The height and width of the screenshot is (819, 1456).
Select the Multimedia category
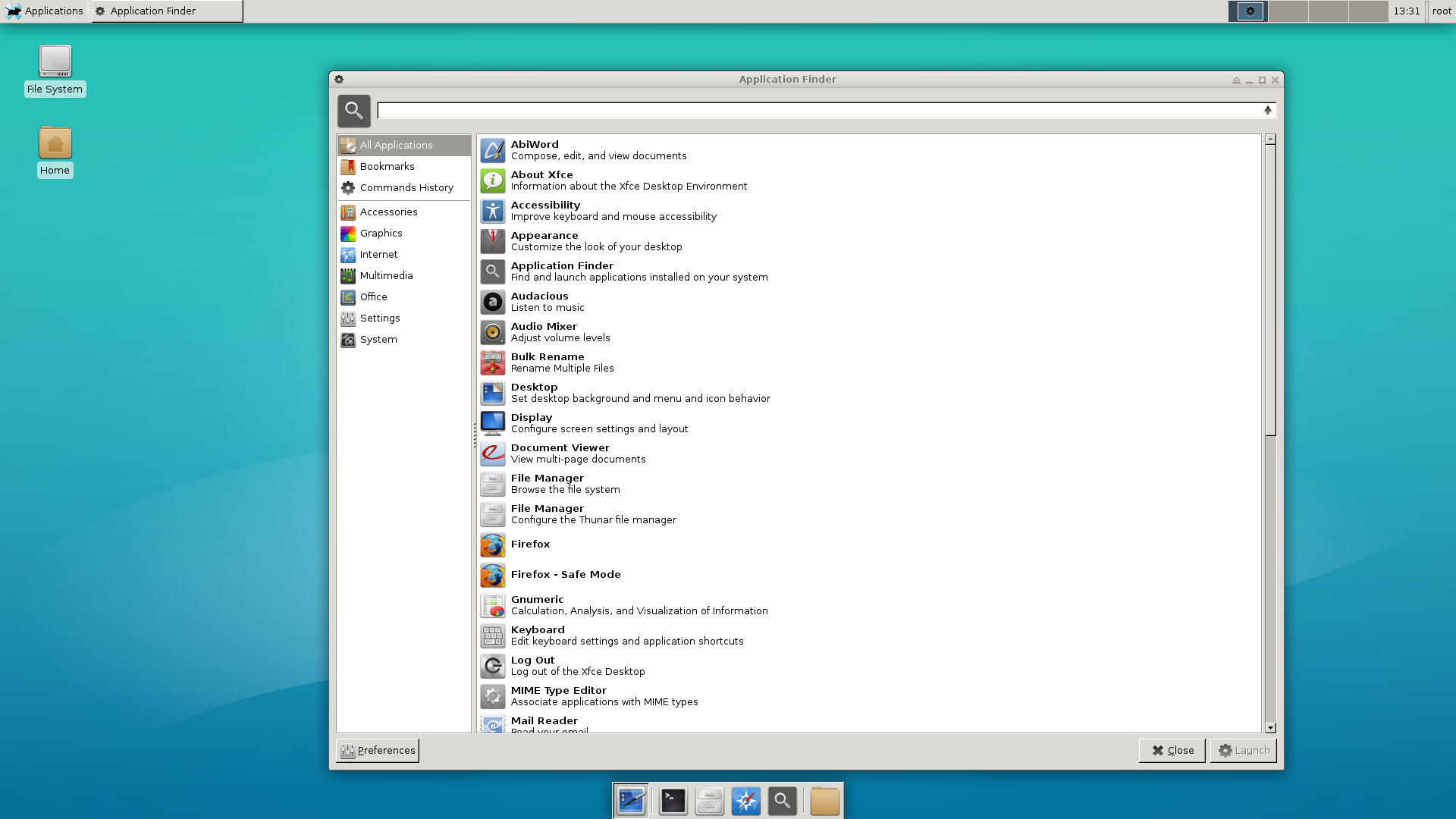[404, 275]
